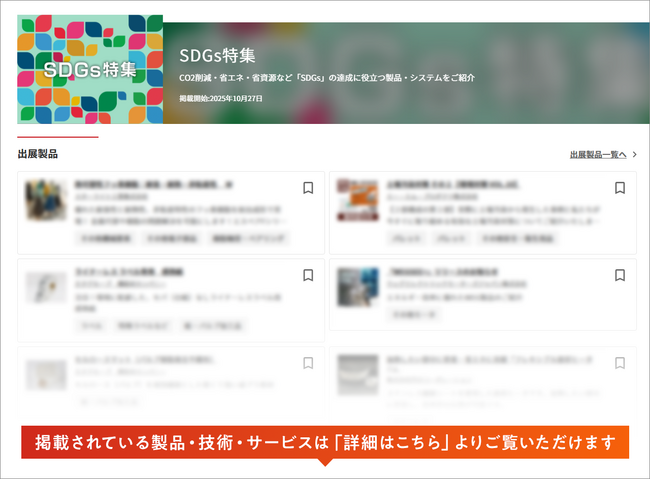Bookmark the bottom-left faded product card

point(308,363)
